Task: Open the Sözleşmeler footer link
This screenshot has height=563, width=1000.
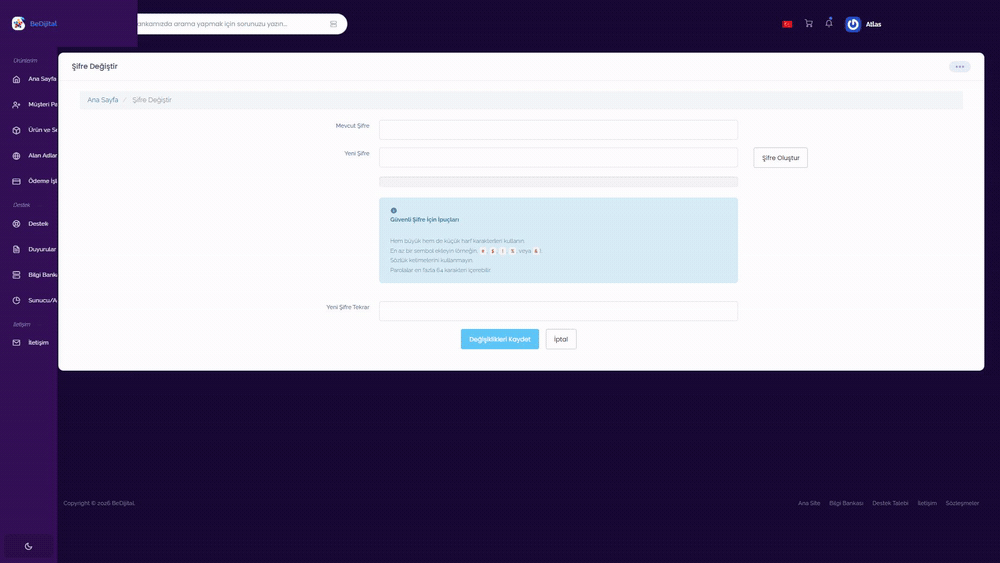Action: point(962,503)
